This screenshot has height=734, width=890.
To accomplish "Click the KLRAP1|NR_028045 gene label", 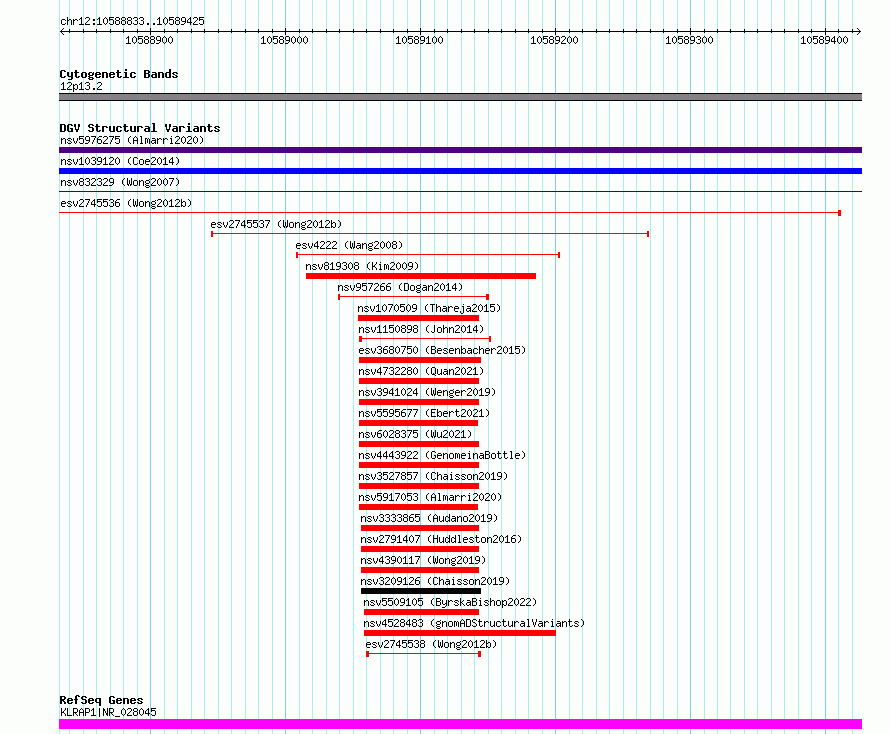I will 108,712.
